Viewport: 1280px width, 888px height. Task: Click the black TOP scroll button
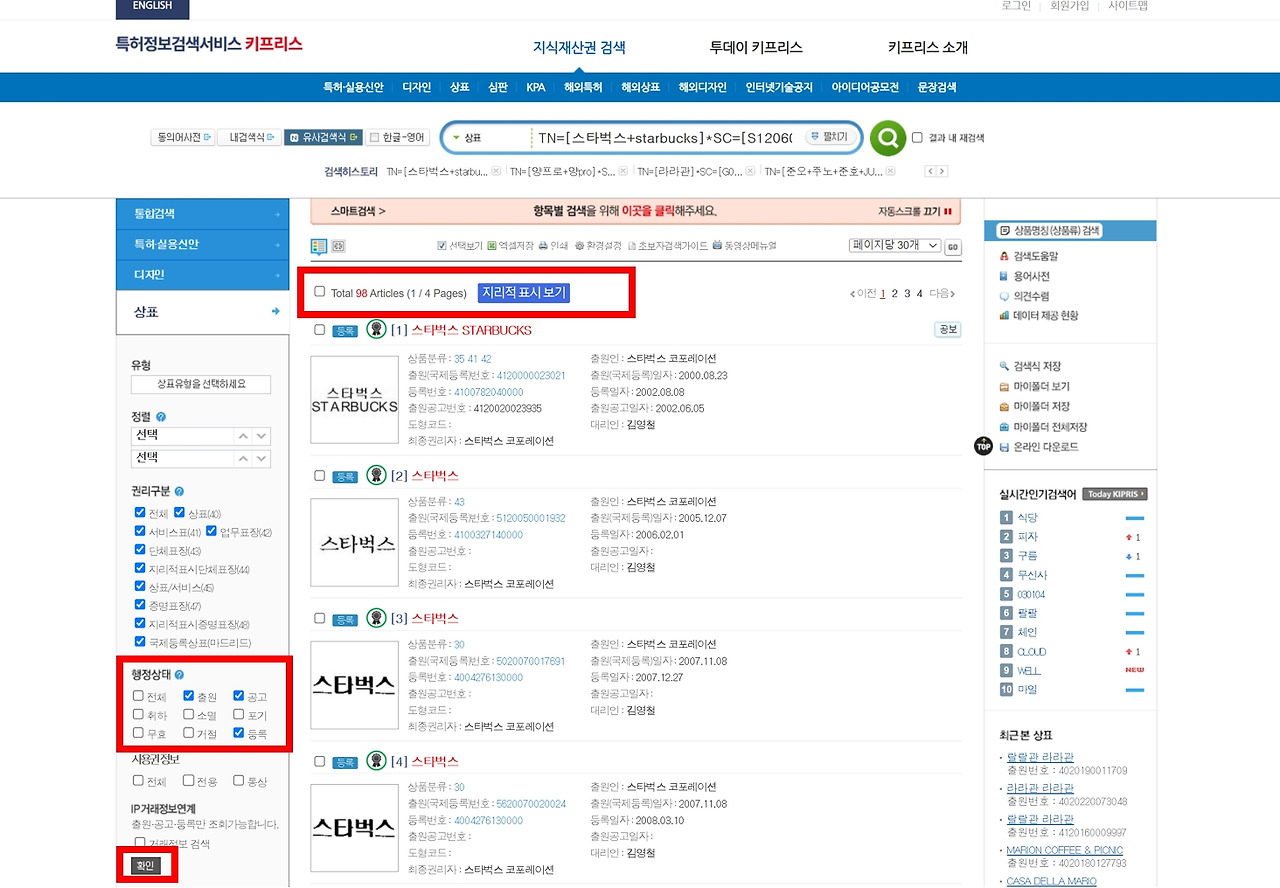coord(983,446)
